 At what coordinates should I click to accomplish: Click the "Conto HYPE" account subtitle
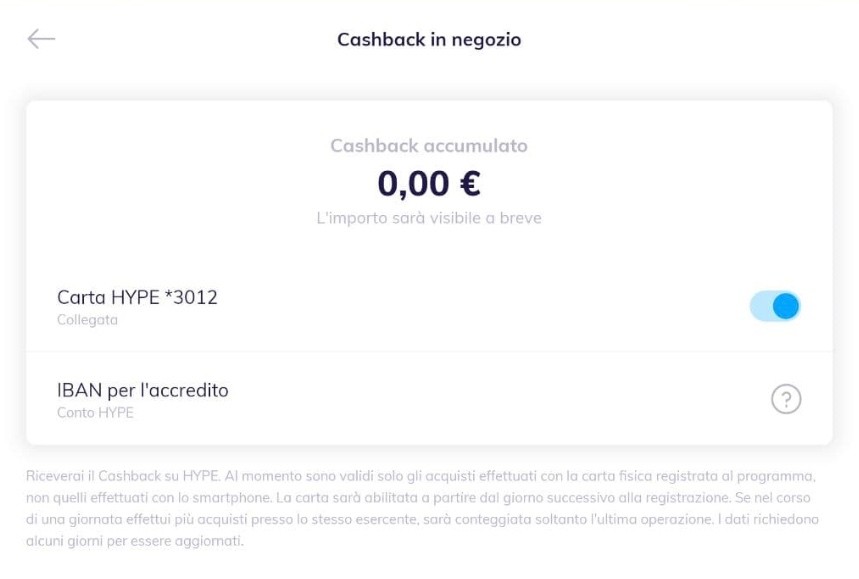(x=95, y=413)
